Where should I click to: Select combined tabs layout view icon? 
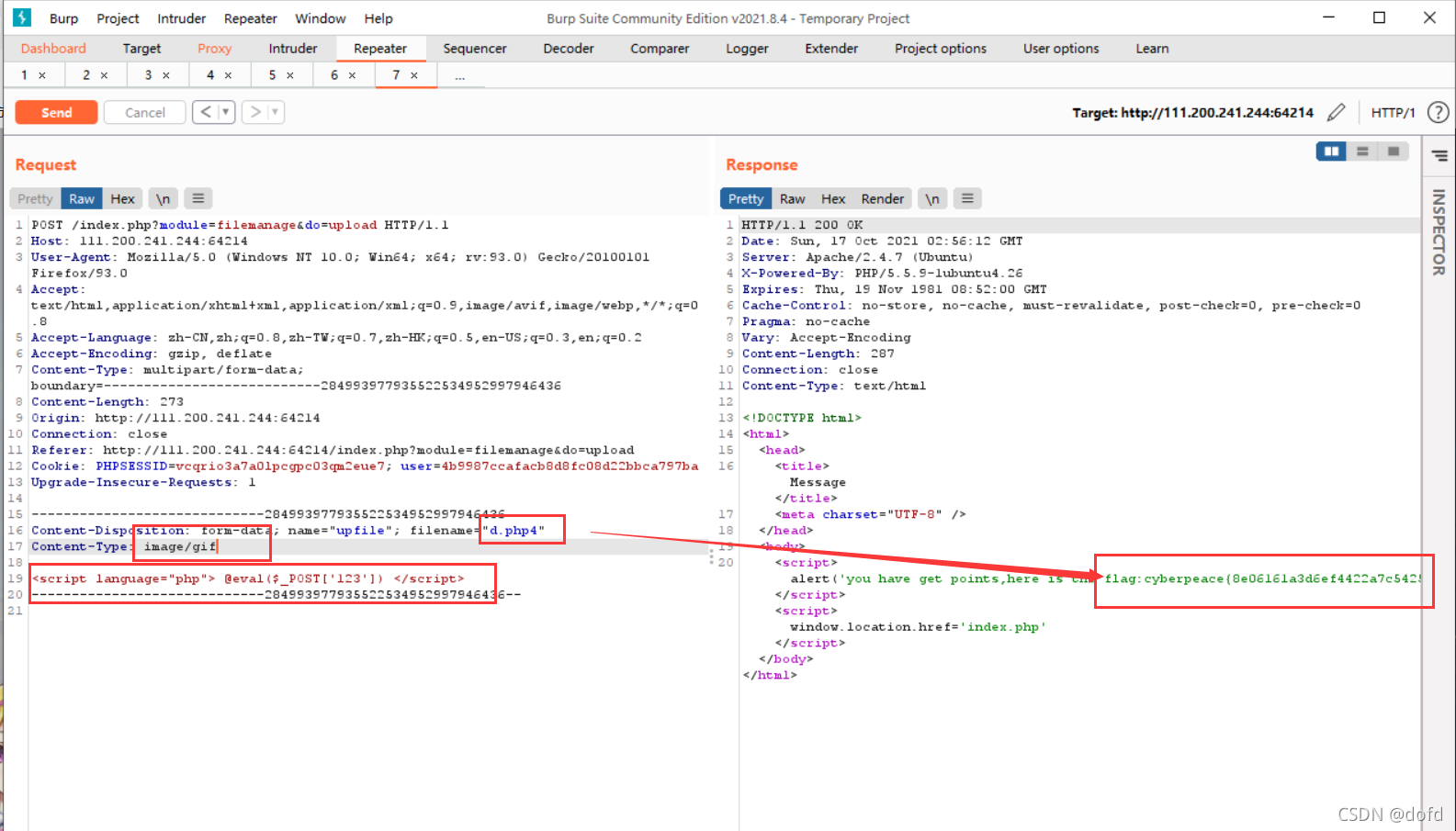(1394, 152)
